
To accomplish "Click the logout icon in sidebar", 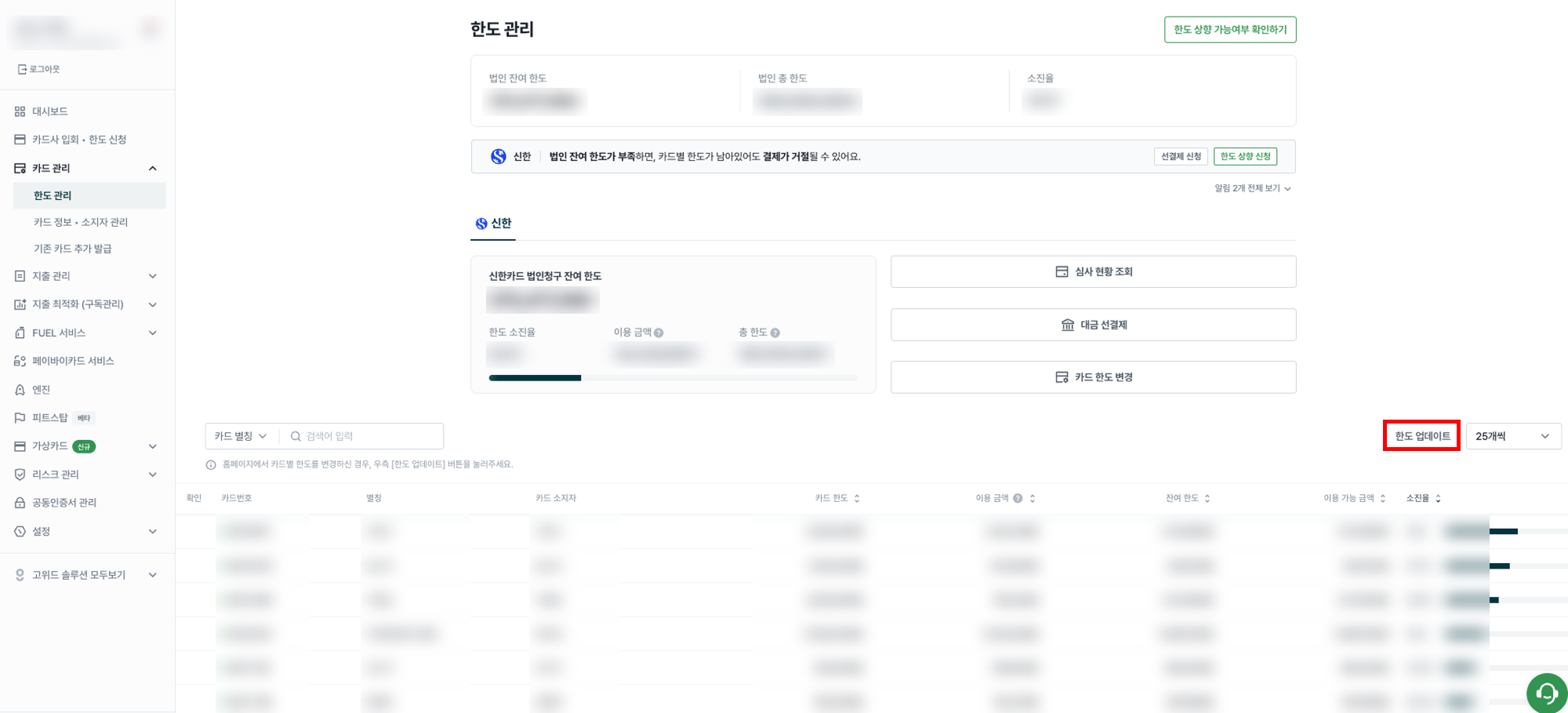I will click(22, 69).
